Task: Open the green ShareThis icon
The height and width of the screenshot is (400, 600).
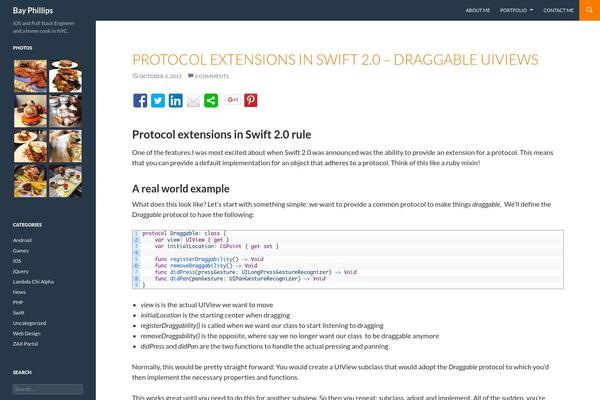Action: [x=211, y=101]
